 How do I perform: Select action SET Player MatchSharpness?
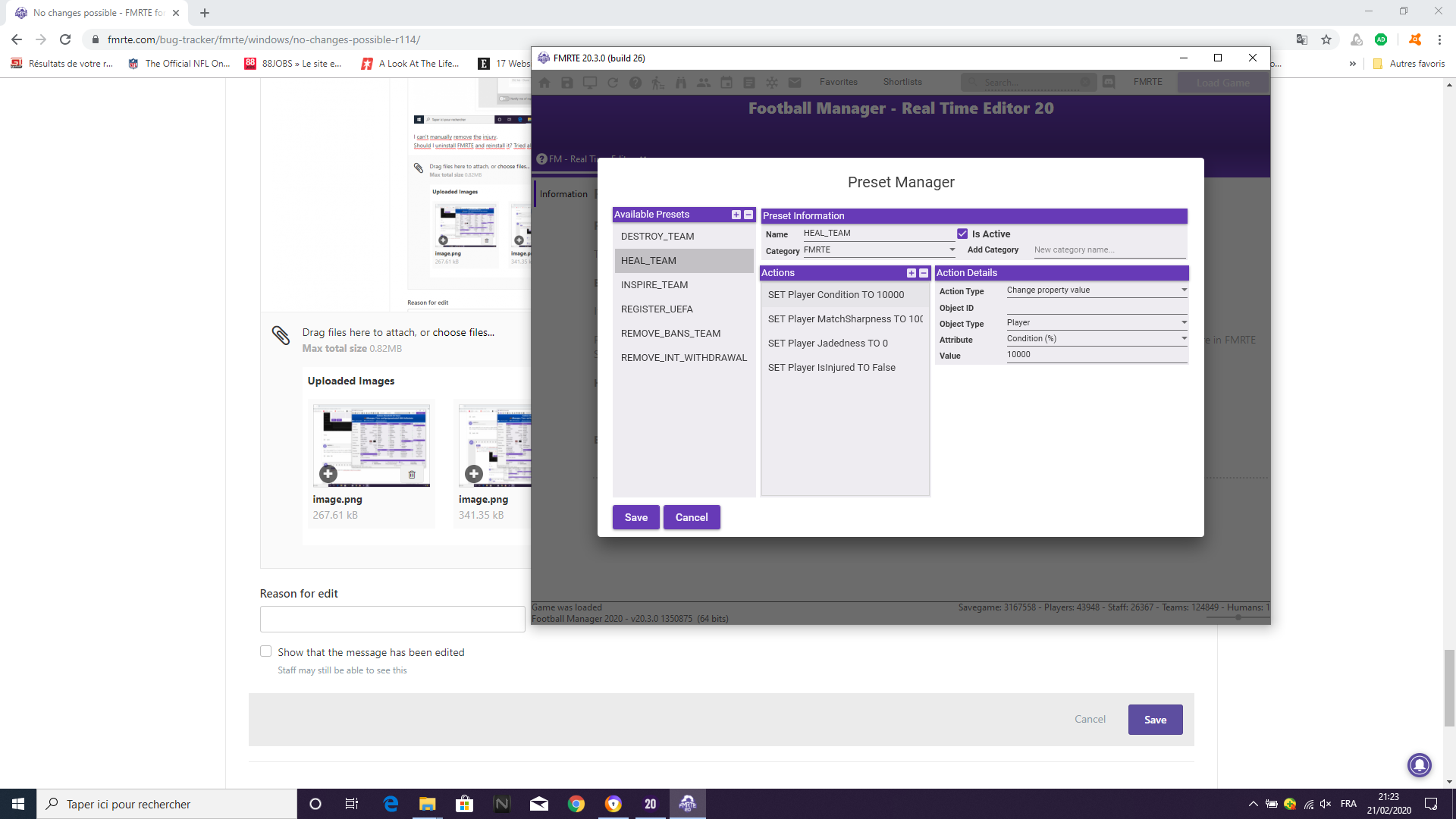(845, 319)
